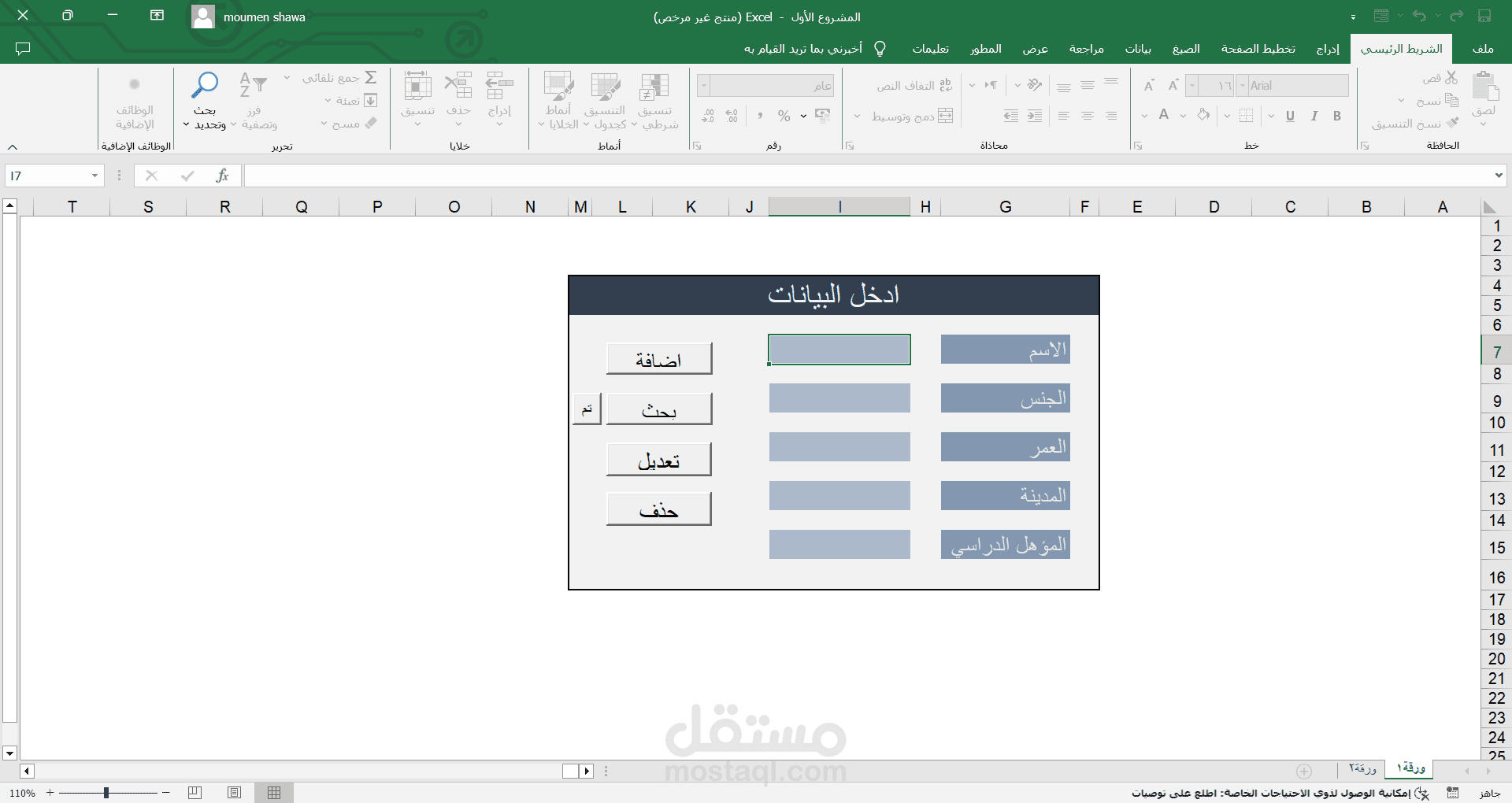
Task: Switch to Page Layout view in status bar
Action: [x=235, y=793]
